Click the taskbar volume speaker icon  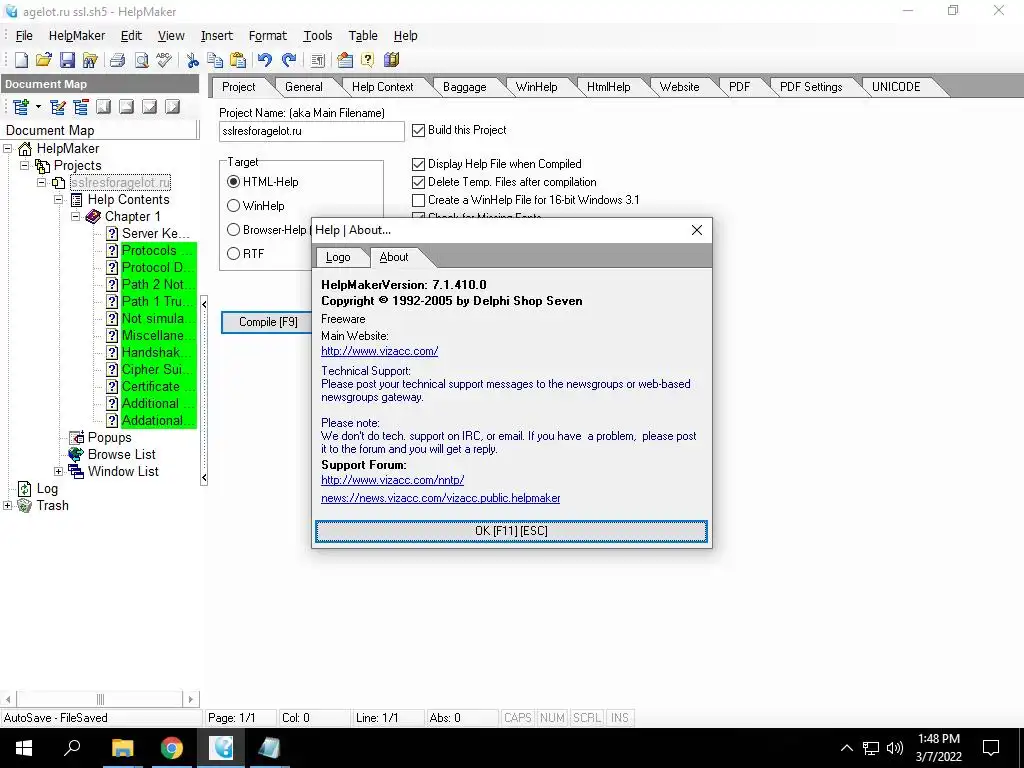pos(895,748)
